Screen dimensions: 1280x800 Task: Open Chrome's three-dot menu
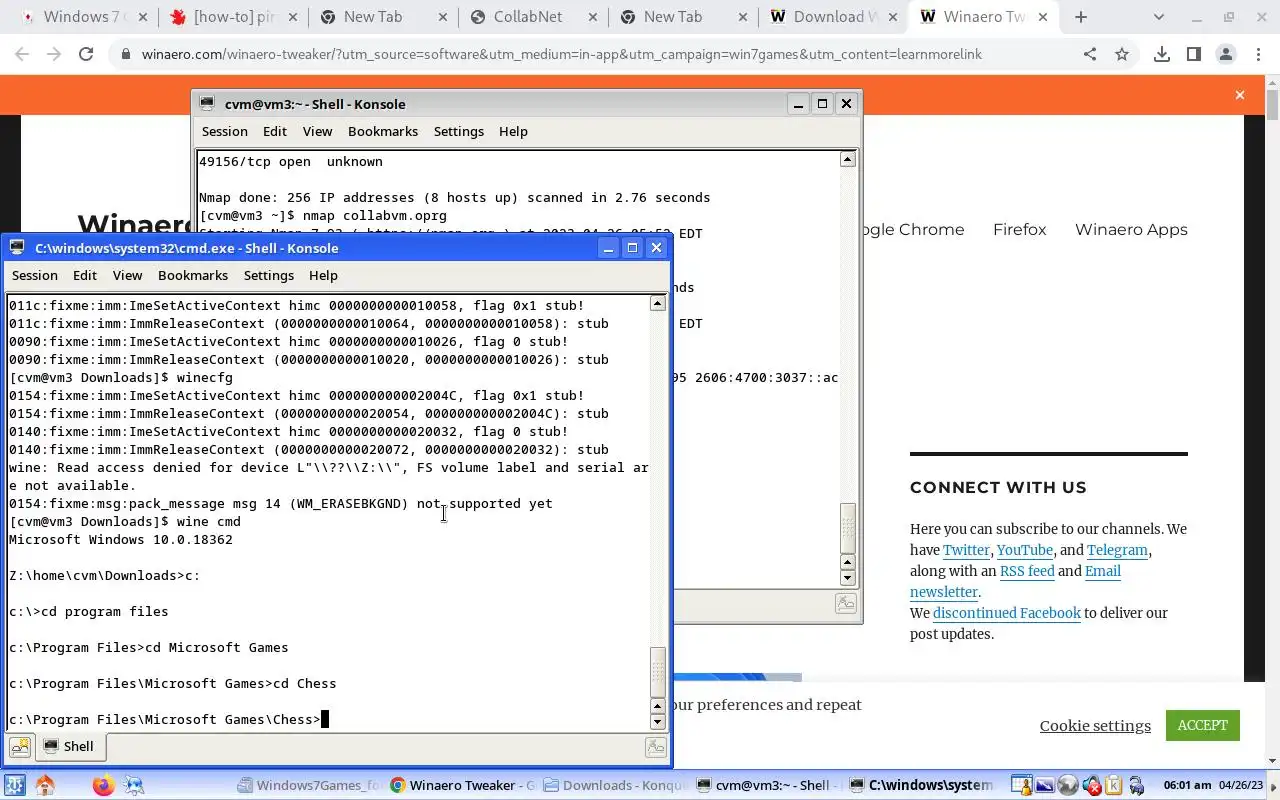(x=1257, y=54)
